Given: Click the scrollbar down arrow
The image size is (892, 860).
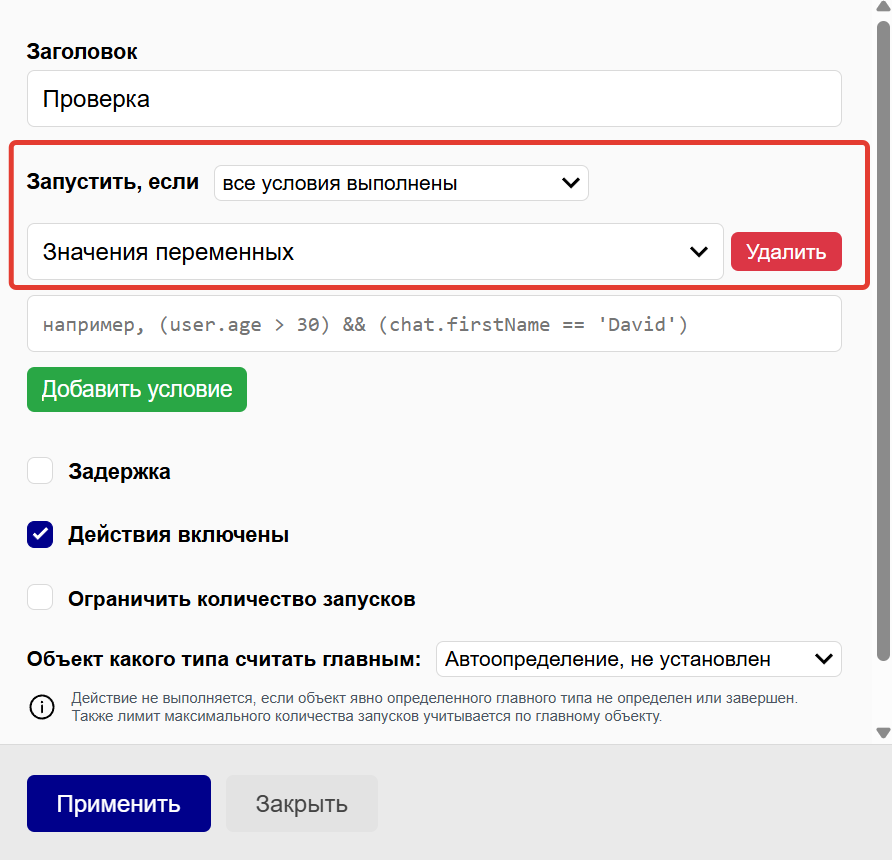Looking at the screenshot, I should (x=883, y=733).
